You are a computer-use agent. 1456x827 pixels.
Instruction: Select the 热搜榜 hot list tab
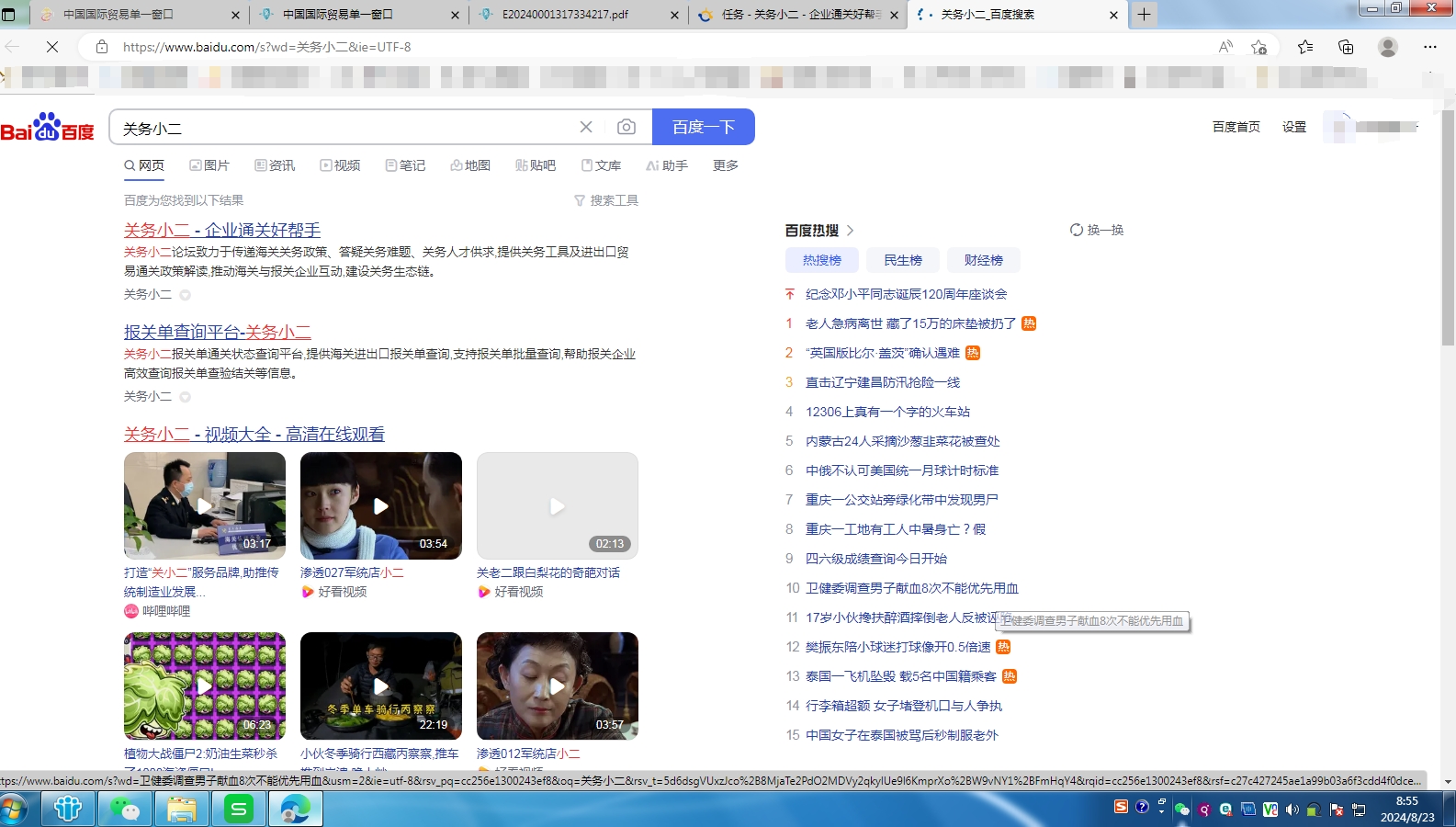tap(822, 260)
